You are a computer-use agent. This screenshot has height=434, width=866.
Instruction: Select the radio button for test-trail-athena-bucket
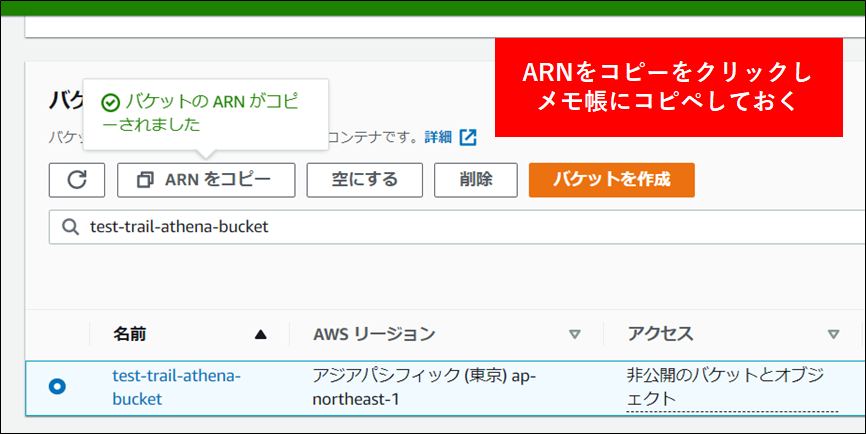pos(57,386)
